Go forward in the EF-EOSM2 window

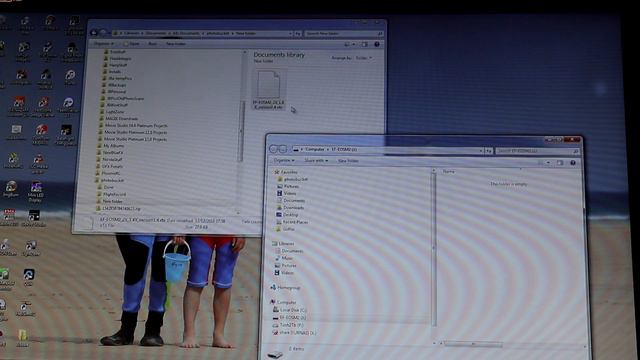click(x=282, y=149)
